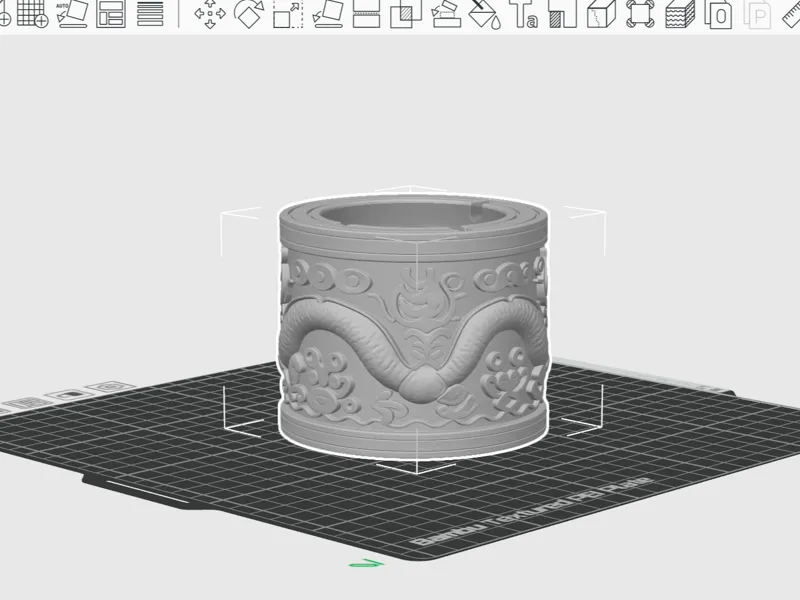This screenshot has width=800, height=600.
Task: Click the Add Plate grid icon
Action: [32, 13]
